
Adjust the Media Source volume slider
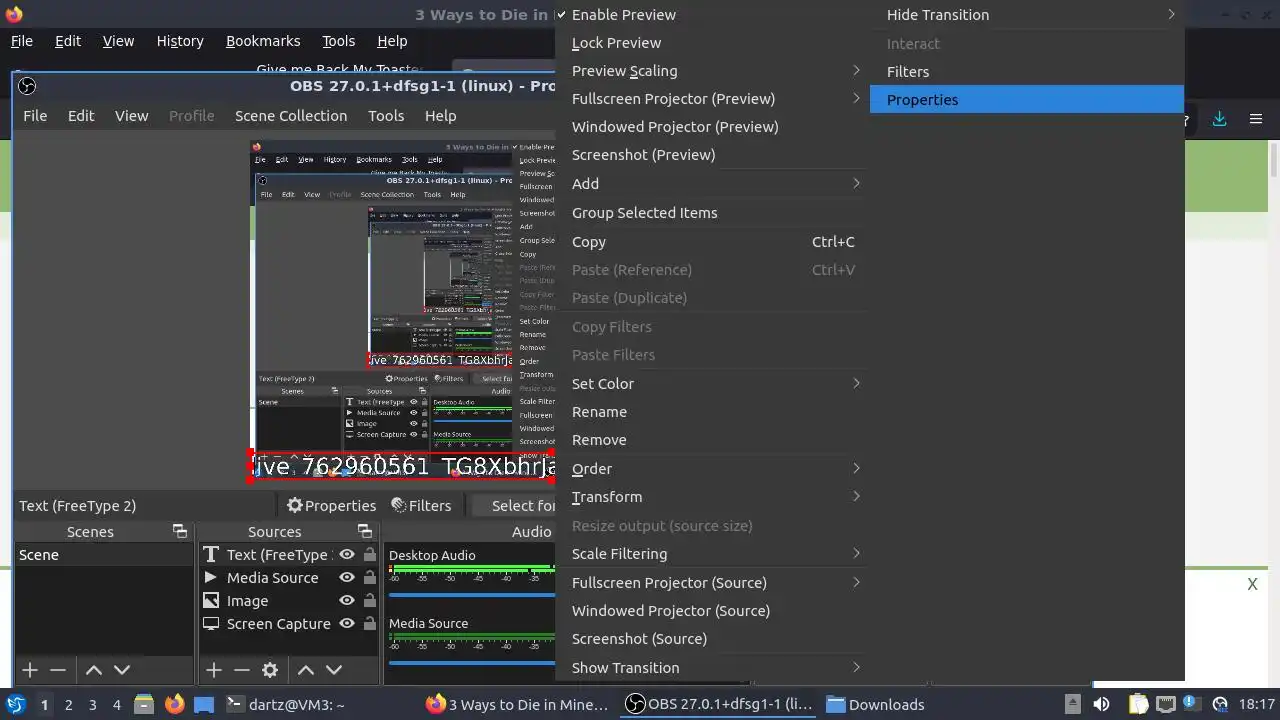(x=471, y=663)
